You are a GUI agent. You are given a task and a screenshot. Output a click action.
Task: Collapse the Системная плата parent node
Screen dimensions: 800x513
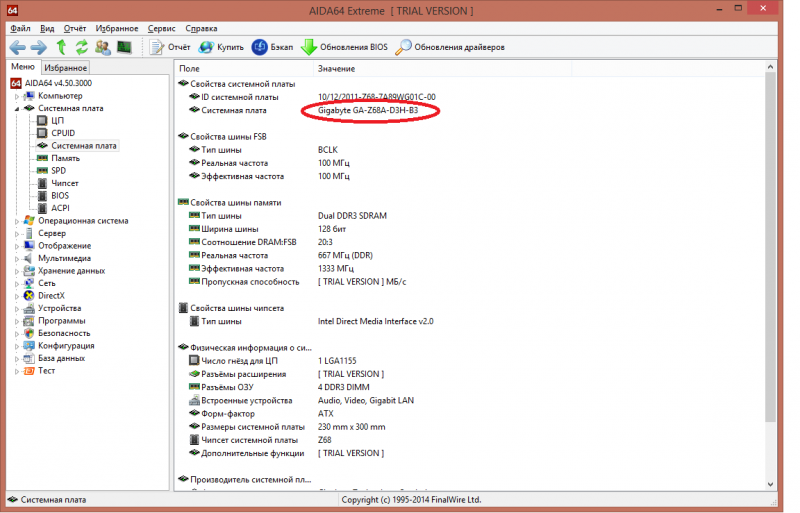tap(17, 109)
